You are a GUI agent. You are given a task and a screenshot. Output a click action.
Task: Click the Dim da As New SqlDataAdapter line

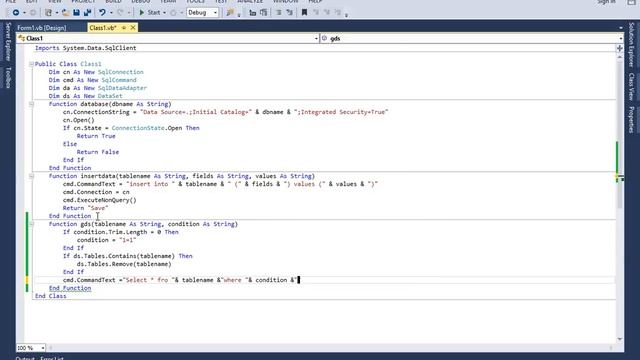pos(98,88)
